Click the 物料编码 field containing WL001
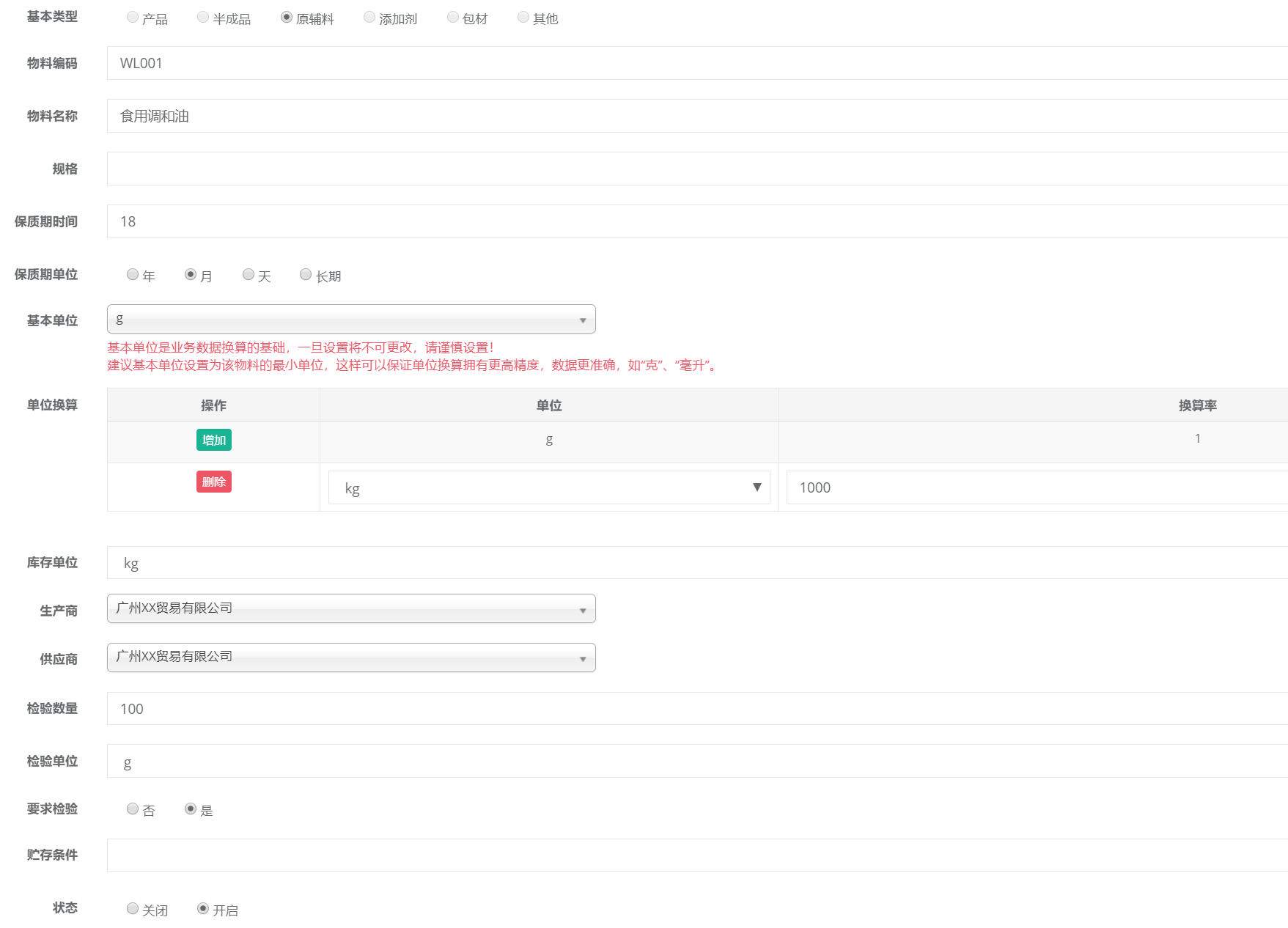 696,63
